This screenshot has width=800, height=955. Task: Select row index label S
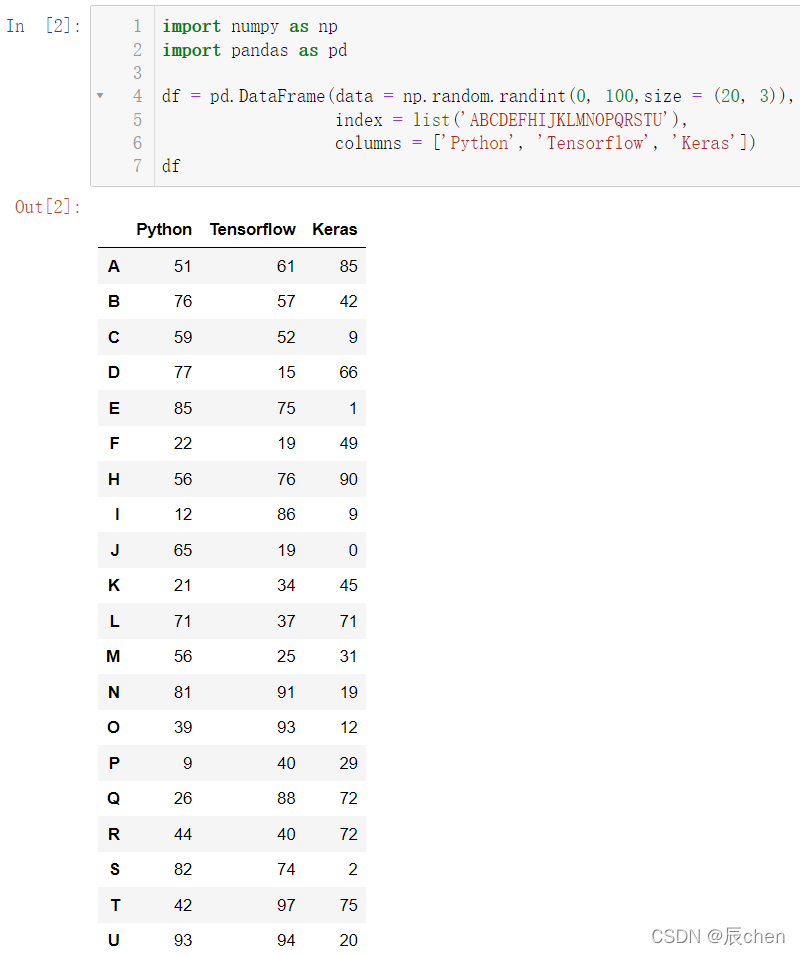(x=114, y=870)
